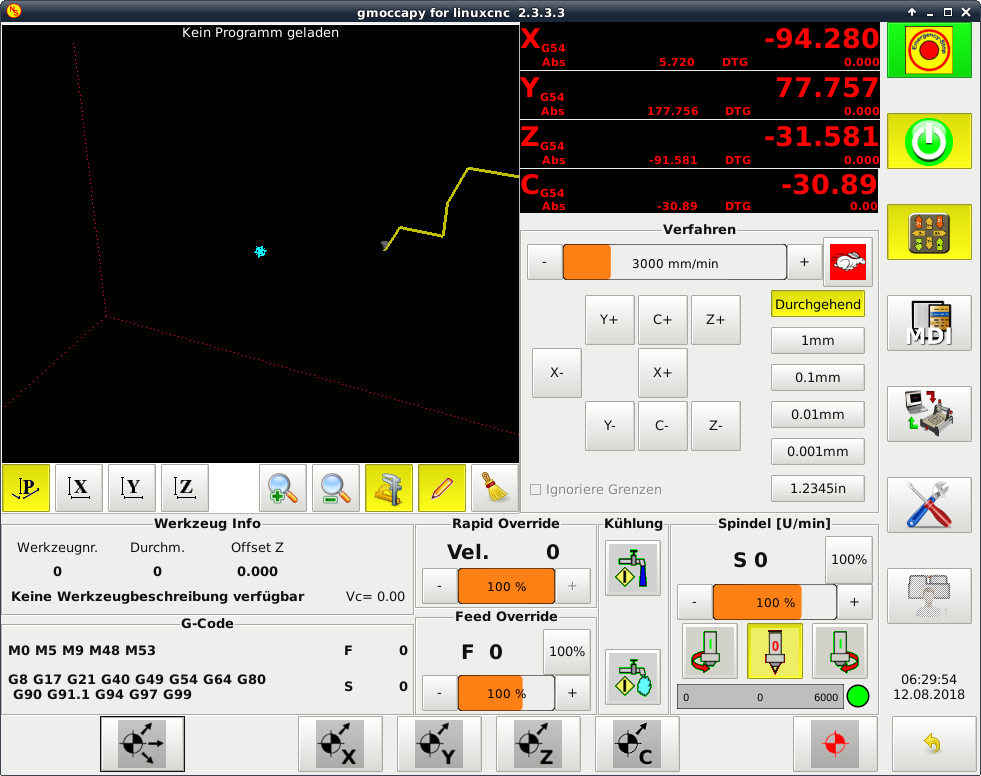The image size is (981, 776).
Task: Click the Z axis DRO display
Action: click(699, 145)
